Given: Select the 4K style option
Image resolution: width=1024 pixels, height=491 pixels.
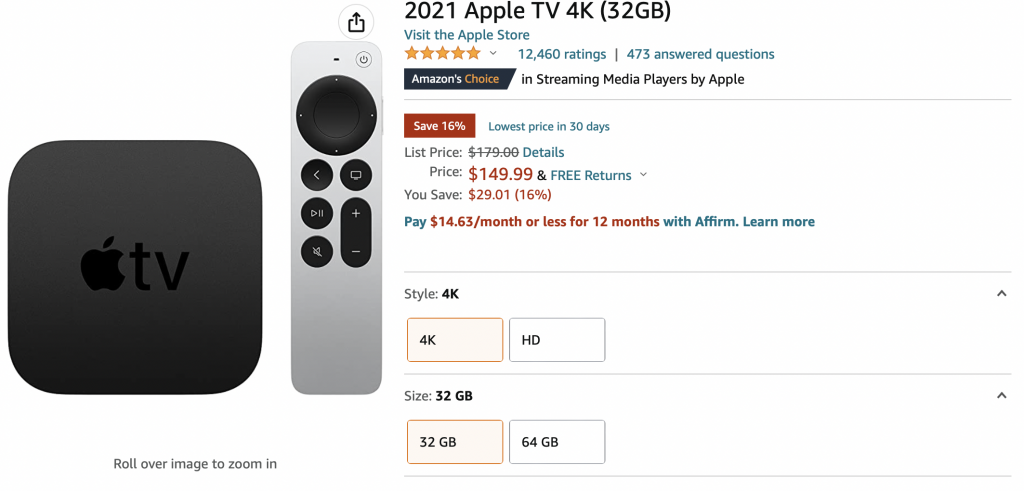Looking at the screenshot, I should click(455, 340).
